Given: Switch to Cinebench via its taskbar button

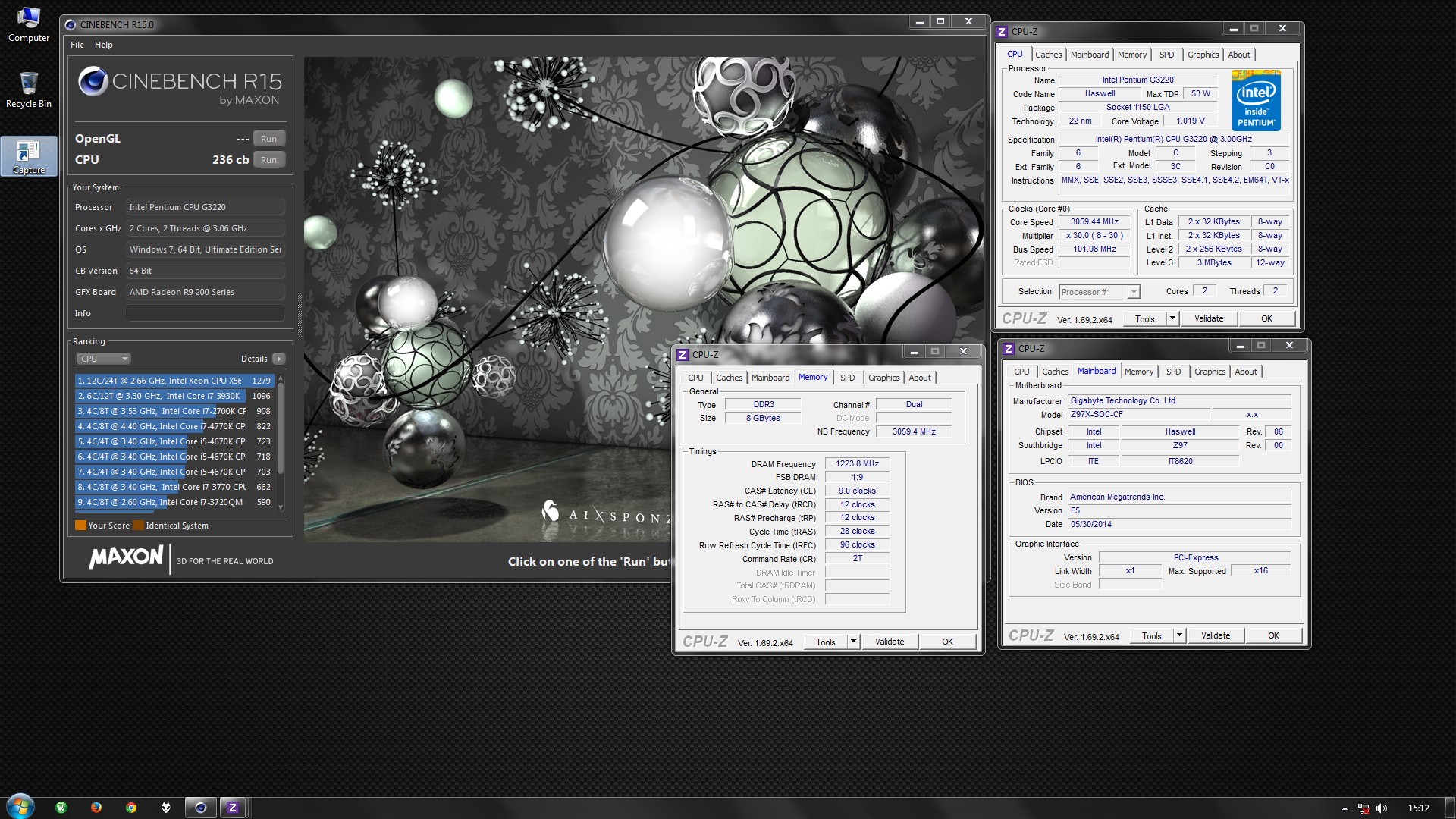Looking at the screenshot, I should point(201,808).
